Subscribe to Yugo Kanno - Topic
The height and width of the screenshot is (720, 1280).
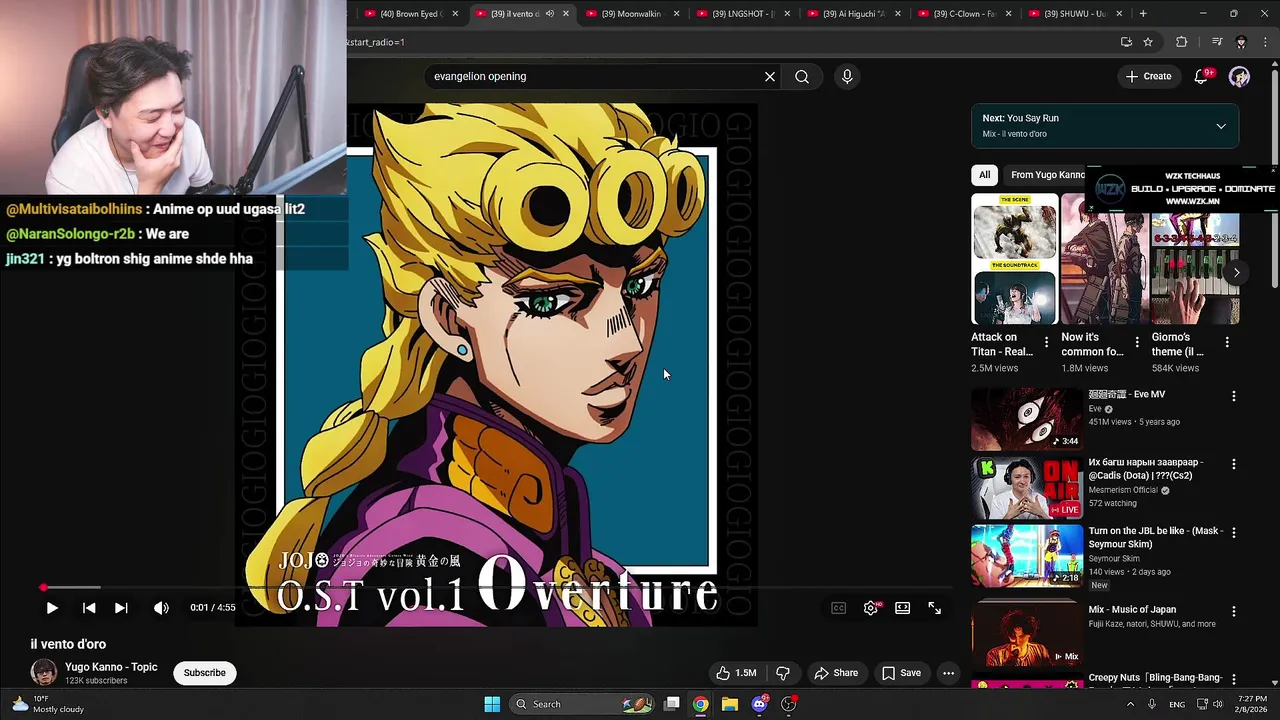(x=204, y=673)
